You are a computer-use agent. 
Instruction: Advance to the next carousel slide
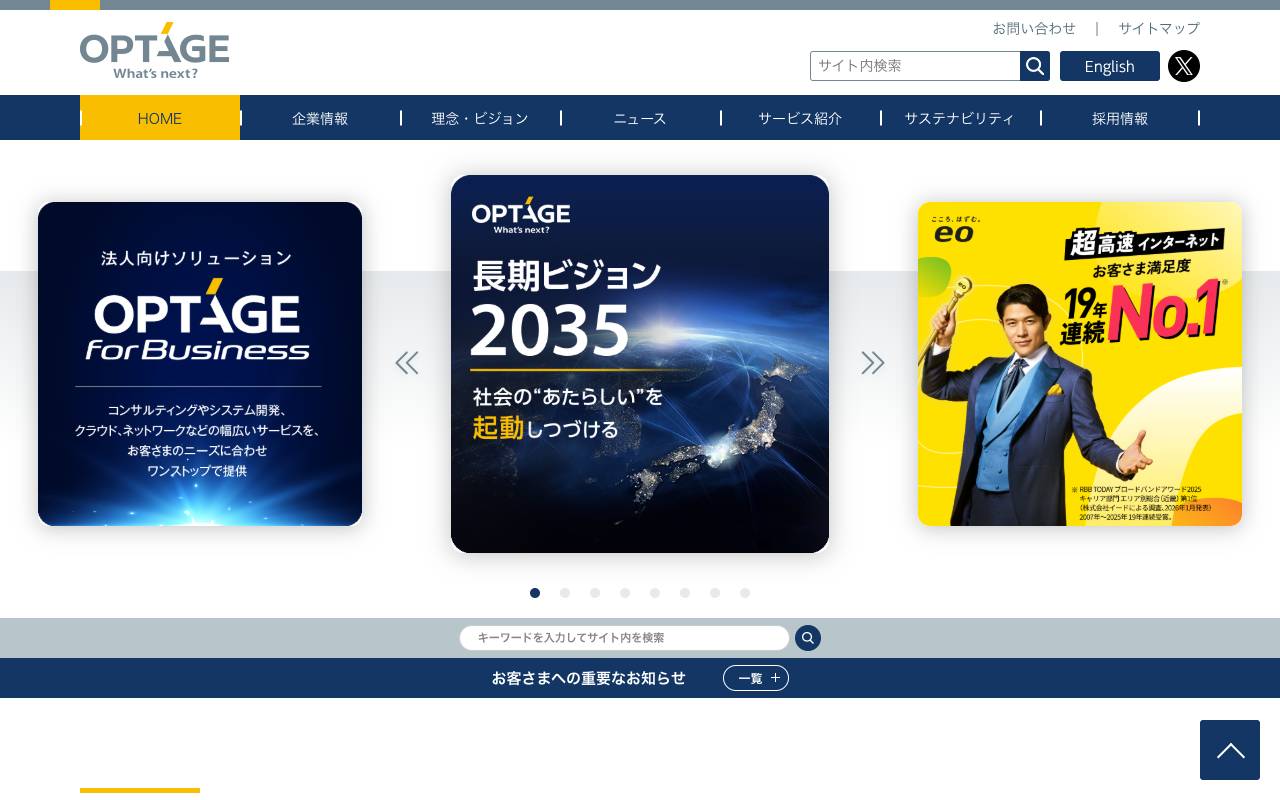tap(873, 363)
